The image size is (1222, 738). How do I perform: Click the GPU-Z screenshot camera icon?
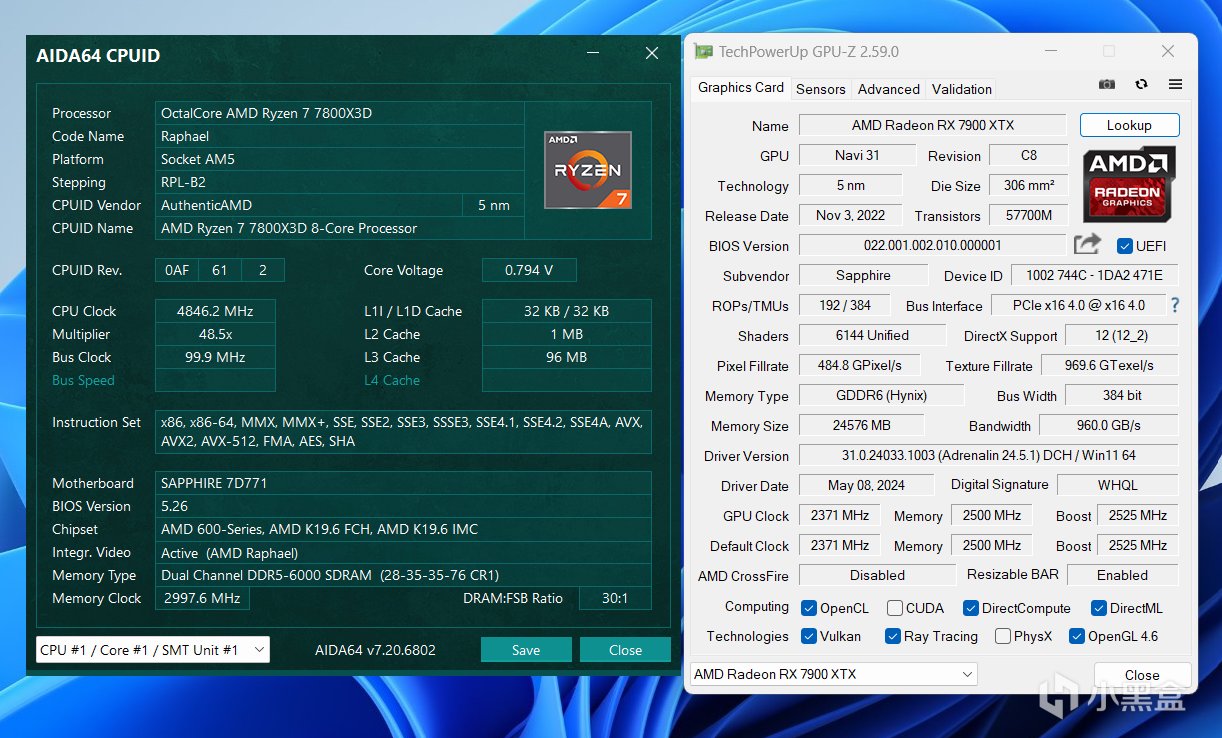click(1106, 85)
